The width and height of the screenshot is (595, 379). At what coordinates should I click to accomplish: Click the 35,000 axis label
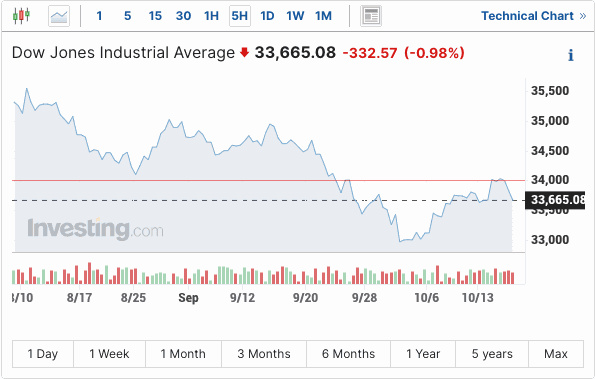pyautogui.click(x=550, y=121)
